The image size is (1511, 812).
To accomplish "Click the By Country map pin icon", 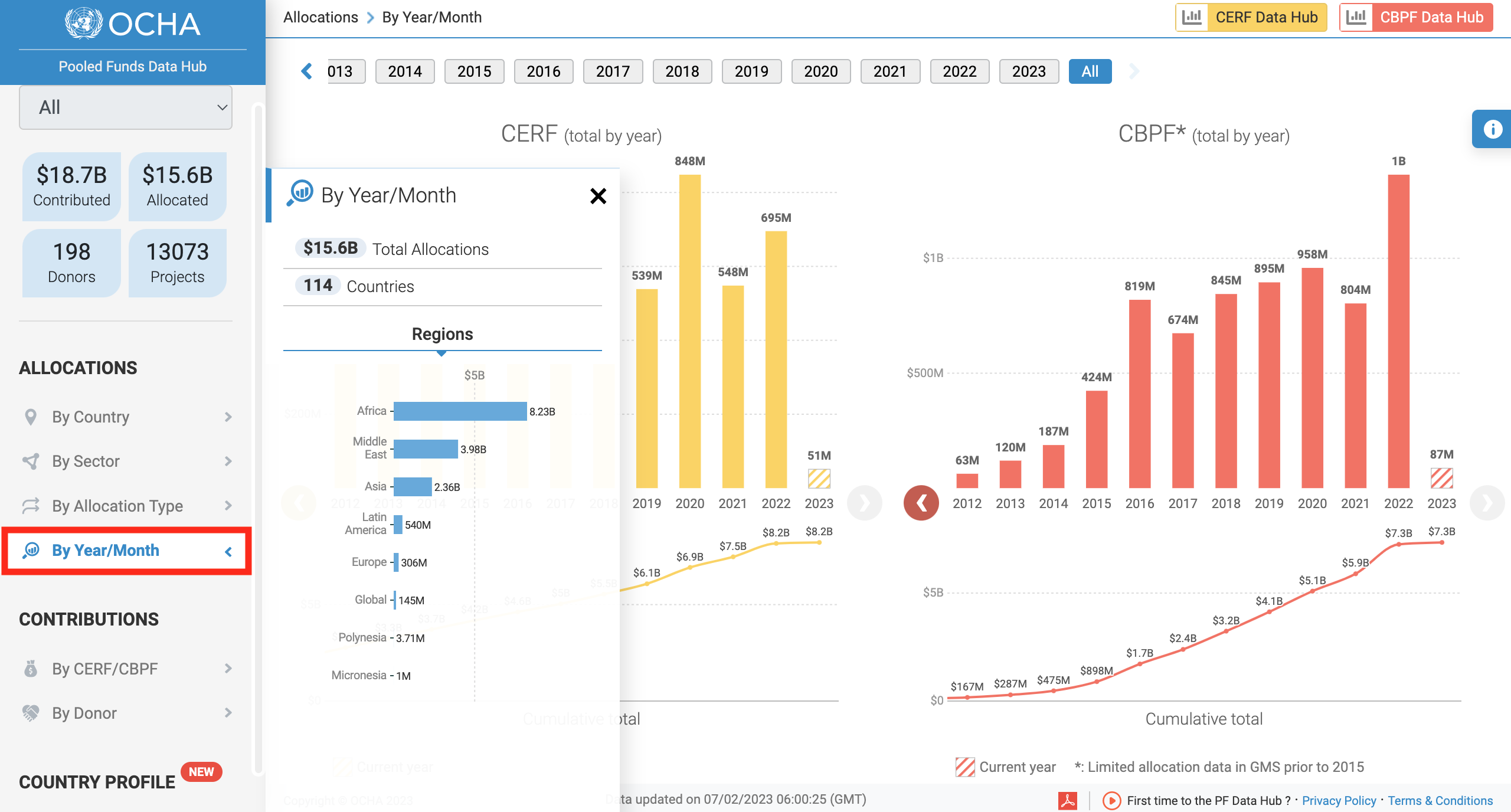I will point(31,417).
